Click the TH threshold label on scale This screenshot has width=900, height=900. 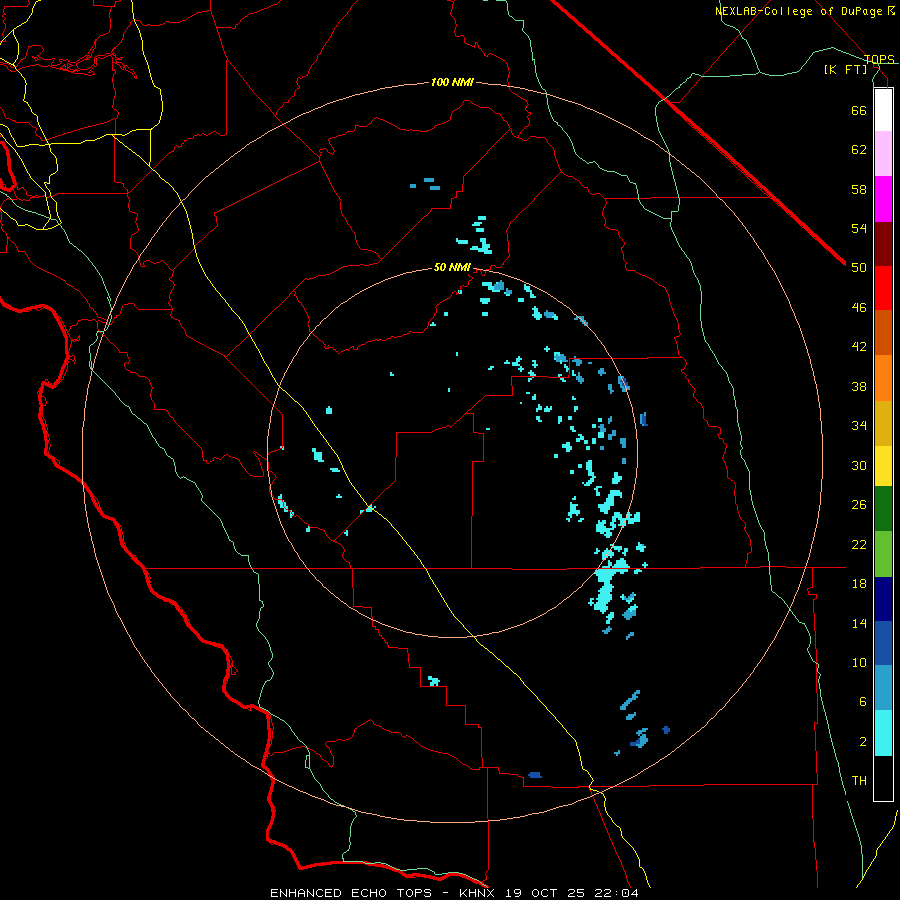(x=859, y=781)
